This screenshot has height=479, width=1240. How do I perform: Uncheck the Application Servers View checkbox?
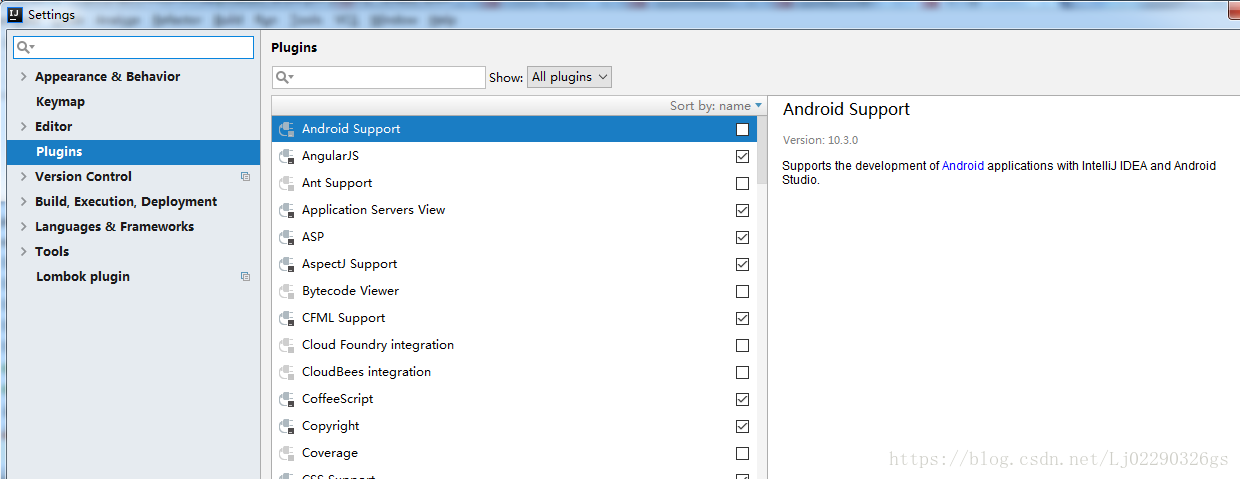point(742,210)
